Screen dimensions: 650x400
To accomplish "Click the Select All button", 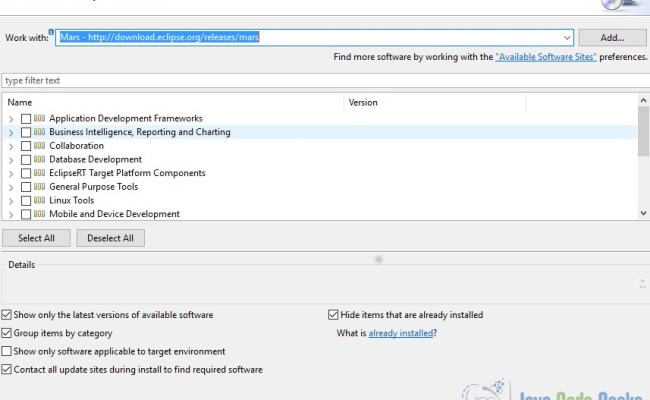I will coord(36,238).
